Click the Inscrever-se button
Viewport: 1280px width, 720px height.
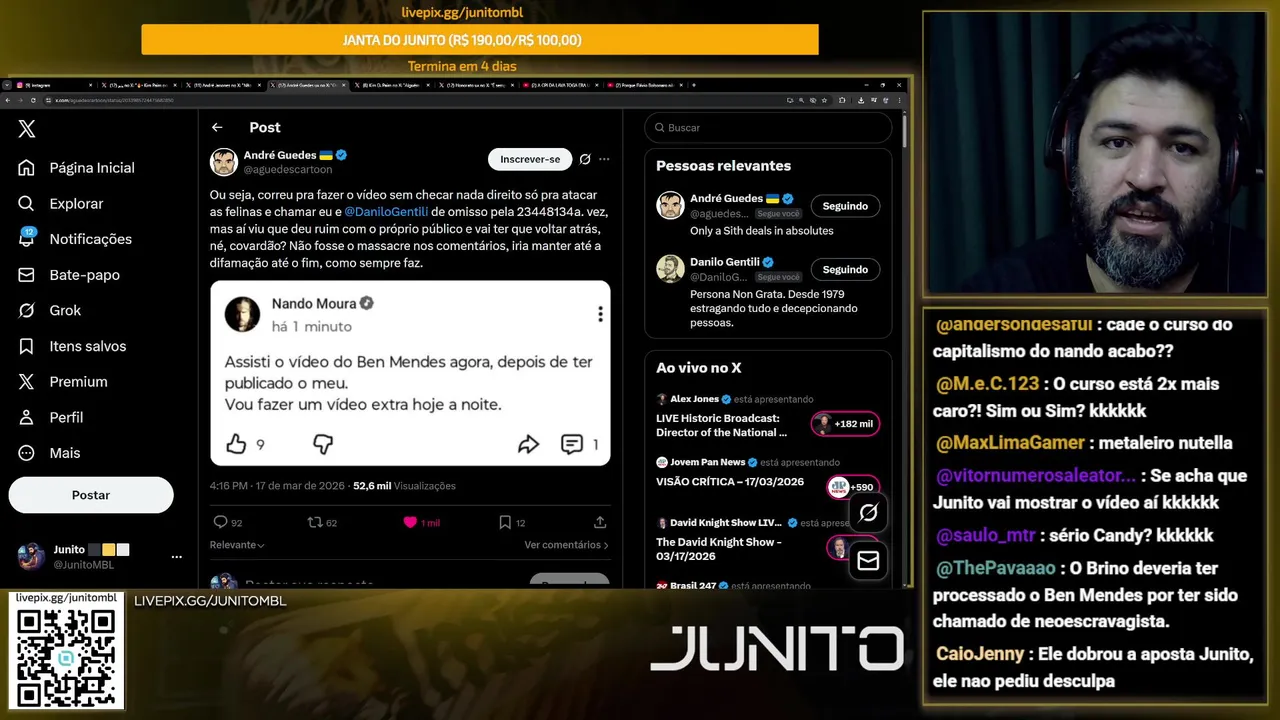(530, 159)
